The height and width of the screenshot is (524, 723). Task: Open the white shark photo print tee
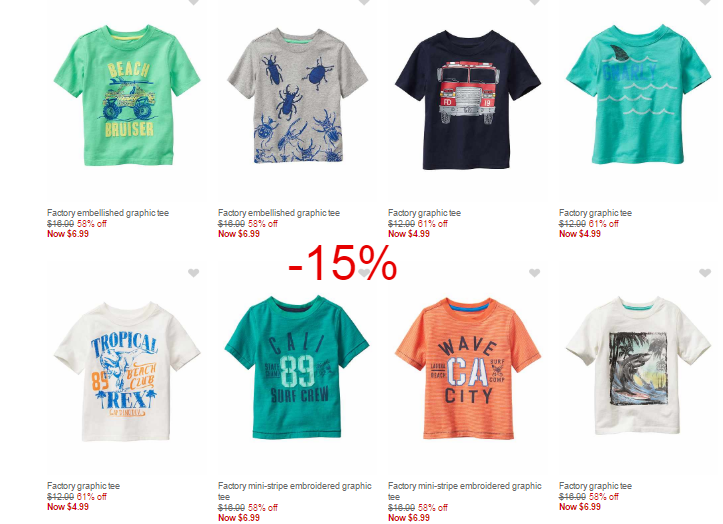tap(639, 366)
